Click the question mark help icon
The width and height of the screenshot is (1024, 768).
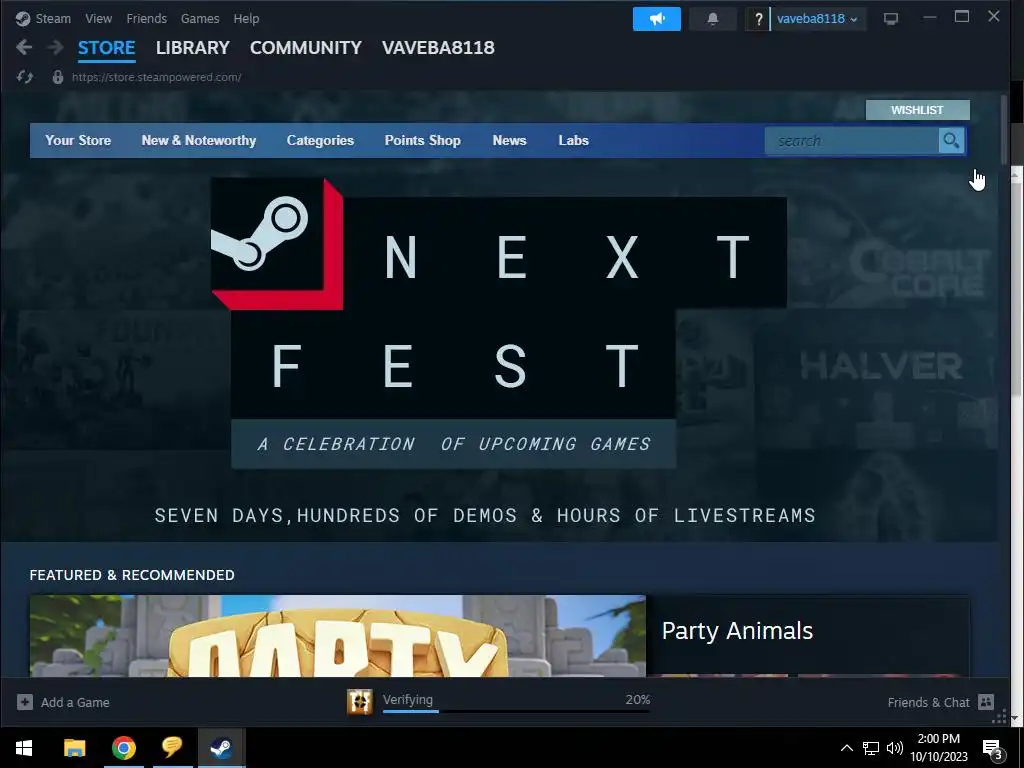[758, 19]
